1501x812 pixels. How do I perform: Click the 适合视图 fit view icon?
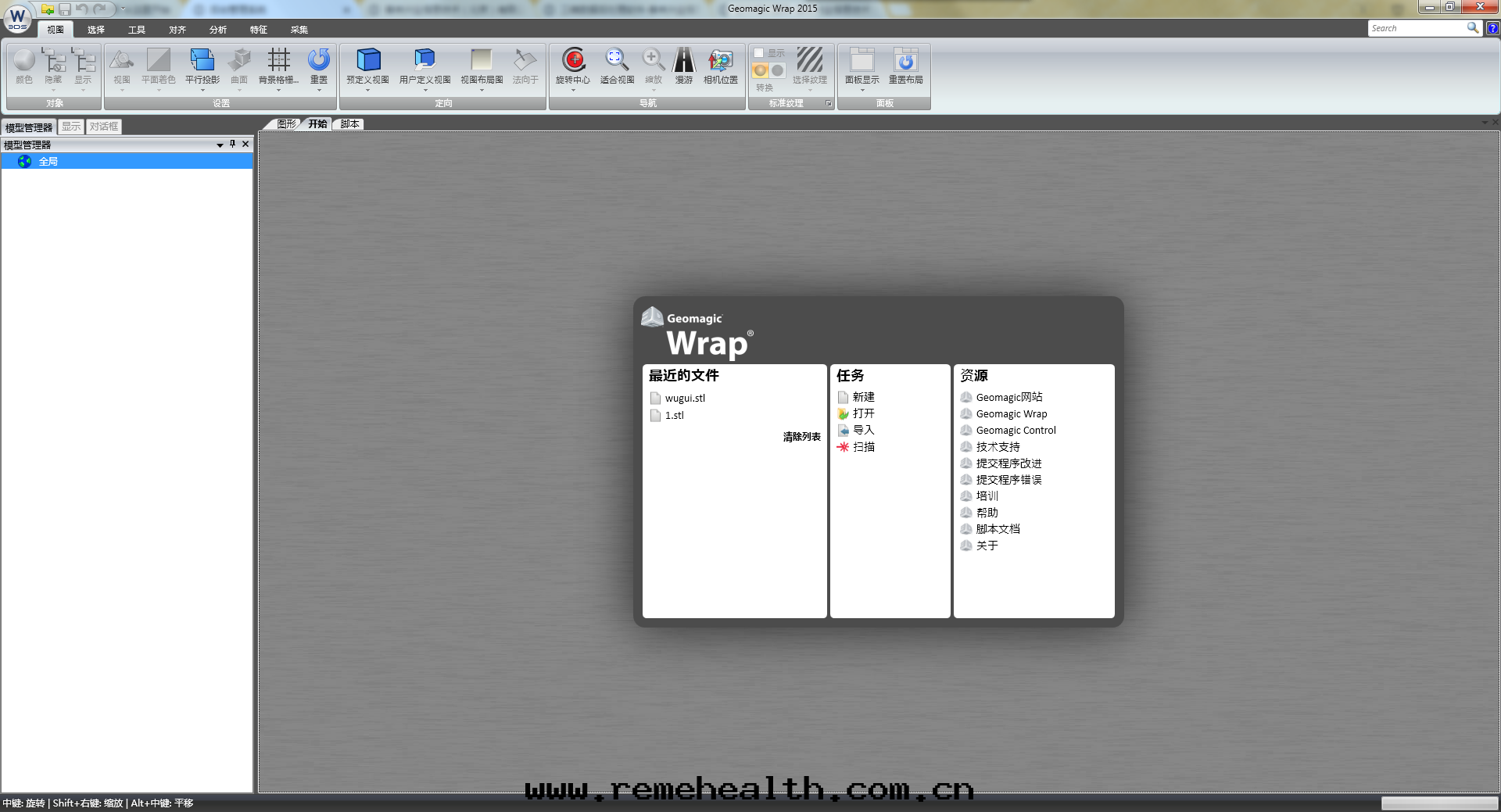click(x=616, y=61)
